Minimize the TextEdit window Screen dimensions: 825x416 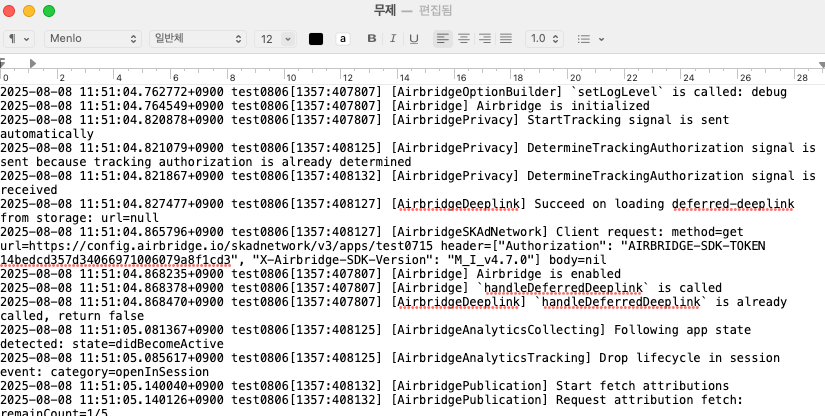coord(29,11)
